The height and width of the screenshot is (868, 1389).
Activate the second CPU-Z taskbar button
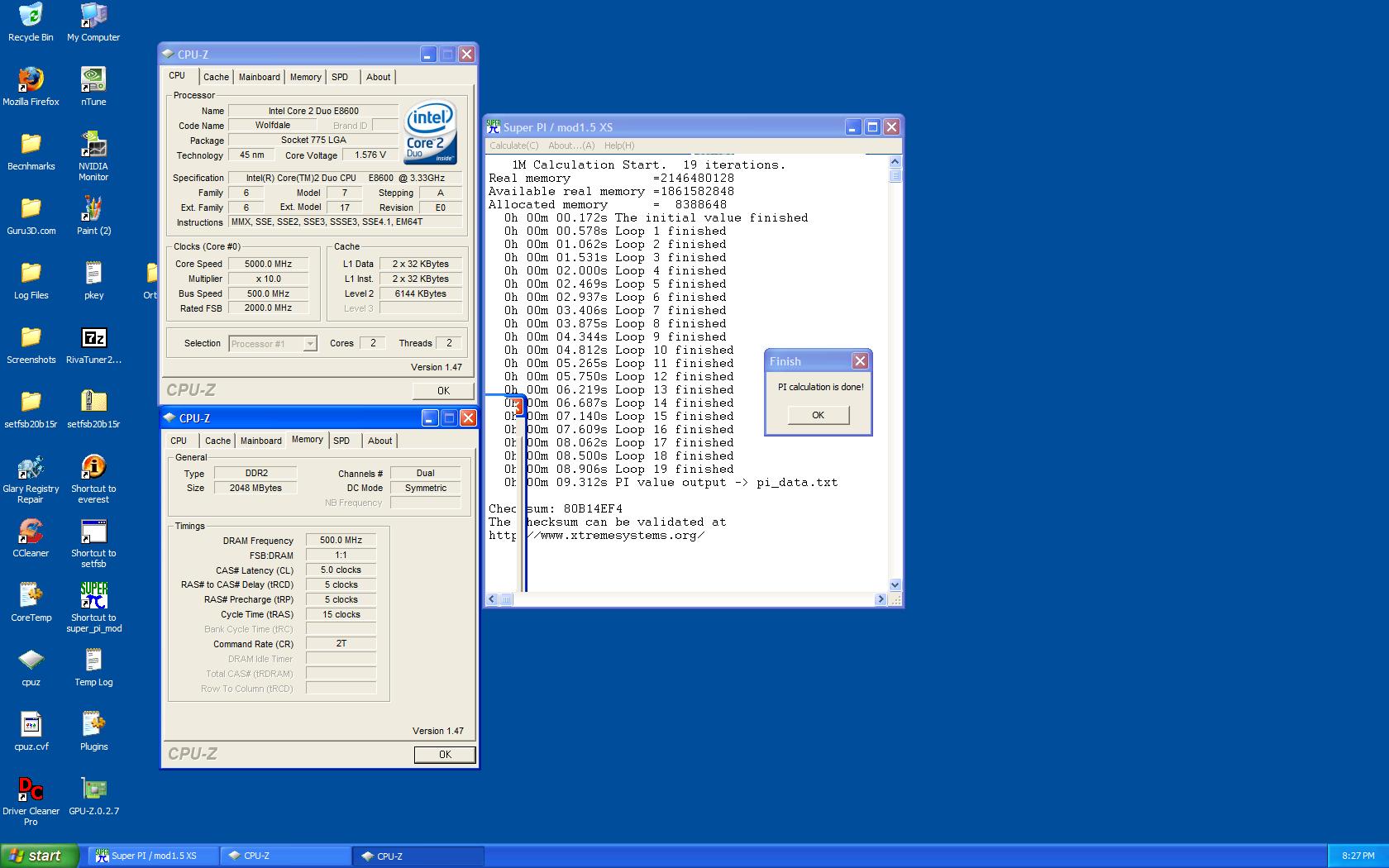pos(418,856)
